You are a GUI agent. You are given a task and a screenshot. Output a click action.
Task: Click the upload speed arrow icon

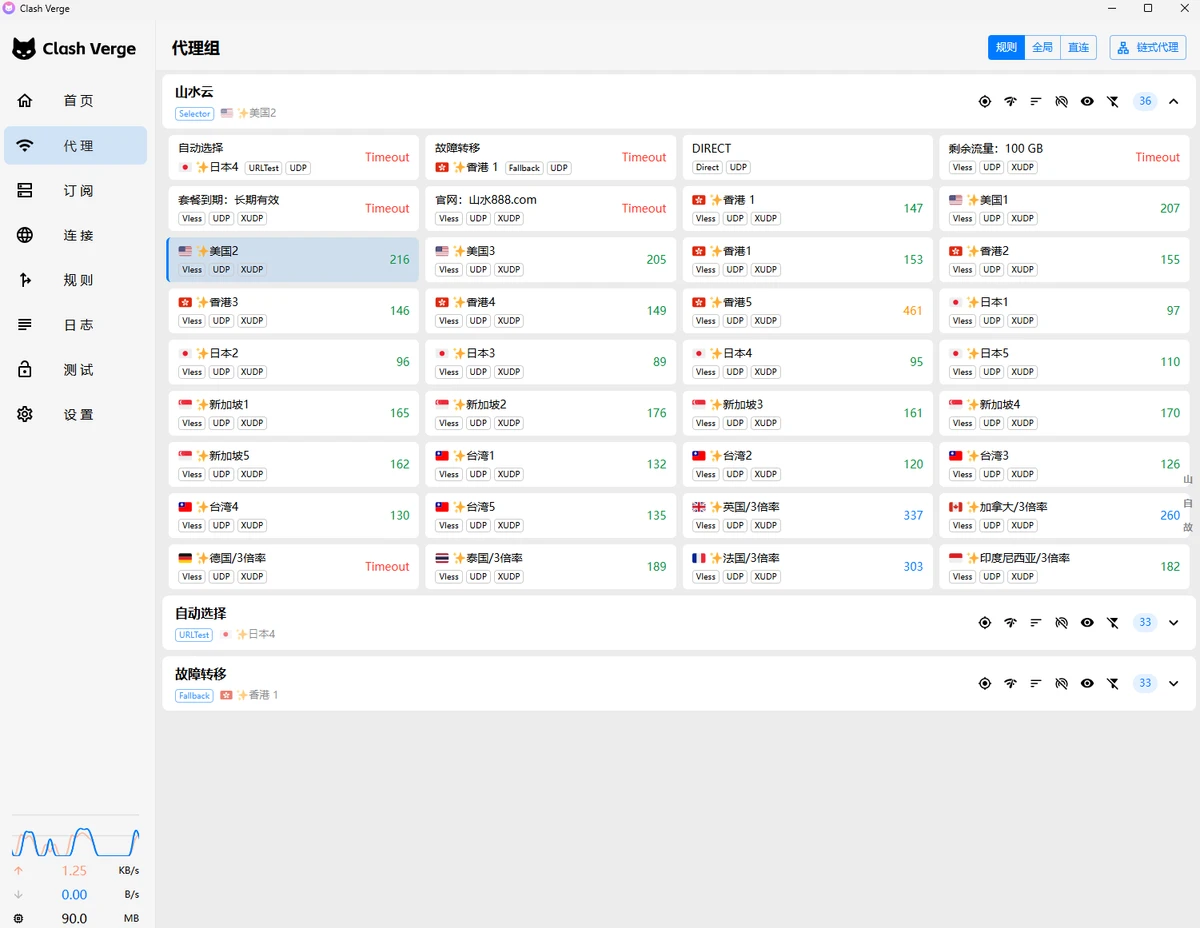point(18,871)
